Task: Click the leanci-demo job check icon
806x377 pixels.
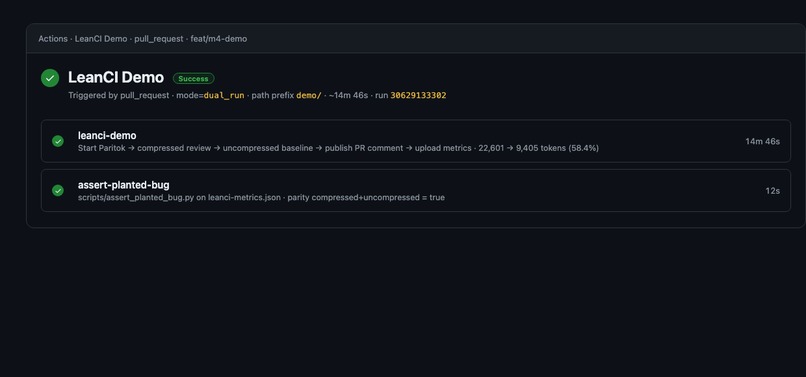Action: click(x=58, y=141)
